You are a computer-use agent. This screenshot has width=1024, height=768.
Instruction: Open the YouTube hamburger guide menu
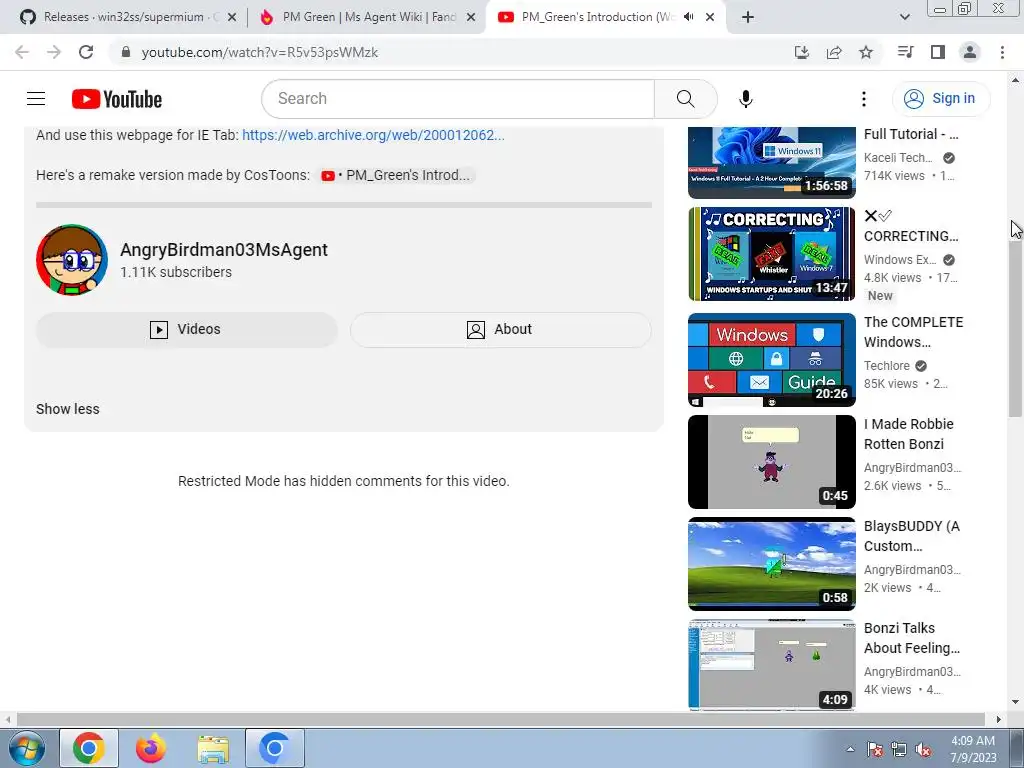(x=36, y=99)
